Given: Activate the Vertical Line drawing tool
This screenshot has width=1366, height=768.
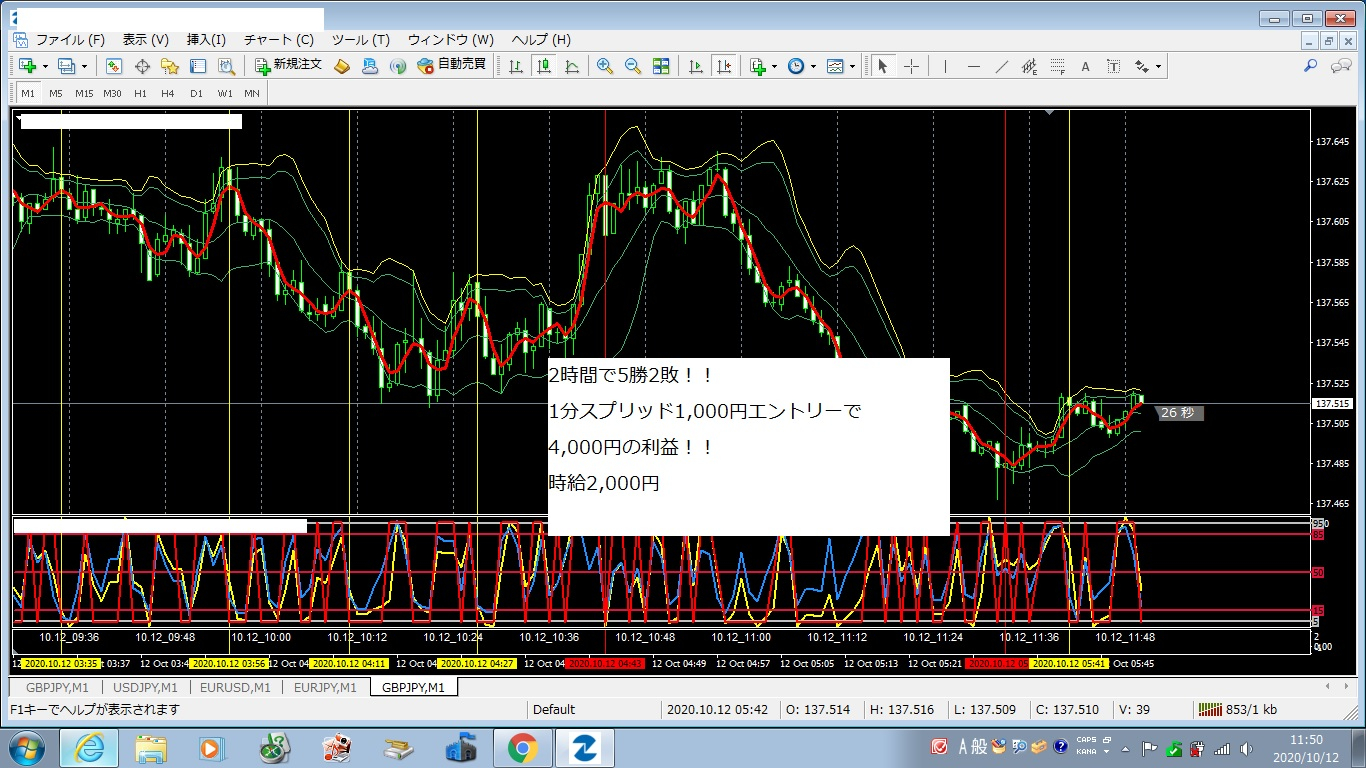Looking at the screenshot, I should pyautogui.click(x=945, y=65).
